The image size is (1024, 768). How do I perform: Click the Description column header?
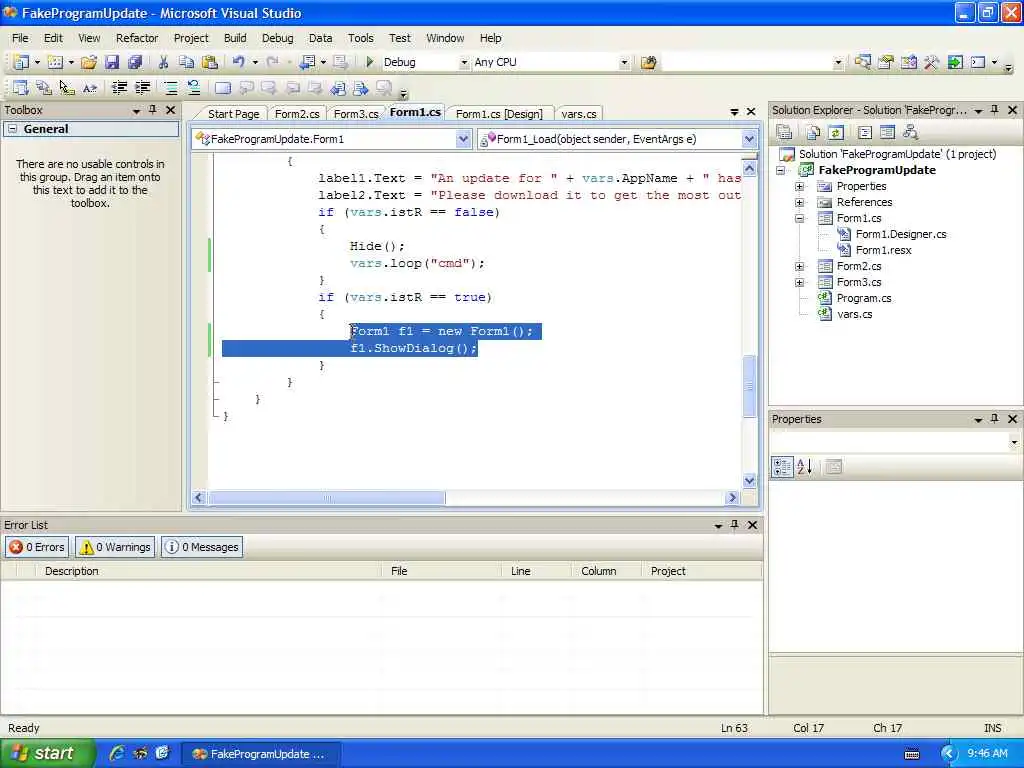208,571
